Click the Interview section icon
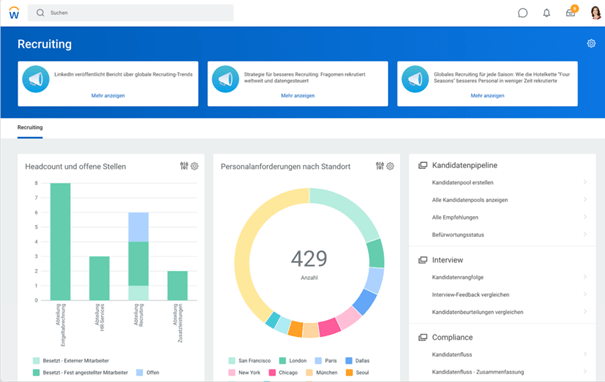Screen dimensions: 605x382 (x=423, y=260)
